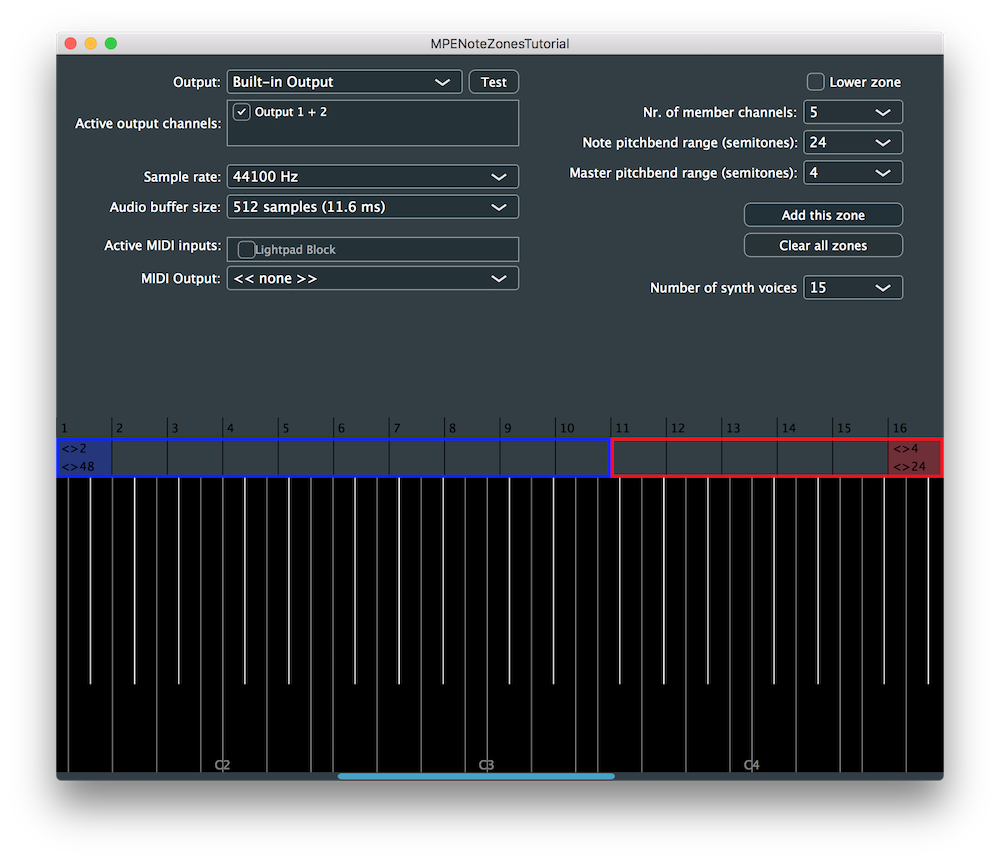The height and width of the screenshot is (861, 1000).
Task: Enable the Lightpad Block MIDI input
Action: pos(246,250)
